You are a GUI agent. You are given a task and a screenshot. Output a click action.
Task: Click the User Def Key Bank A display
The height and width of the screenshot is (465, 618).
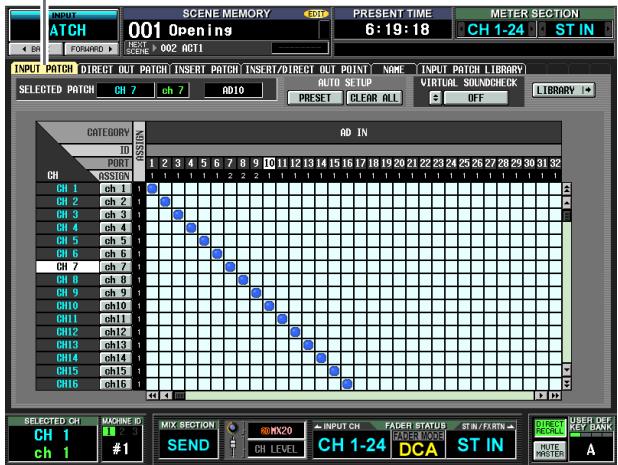590,449
